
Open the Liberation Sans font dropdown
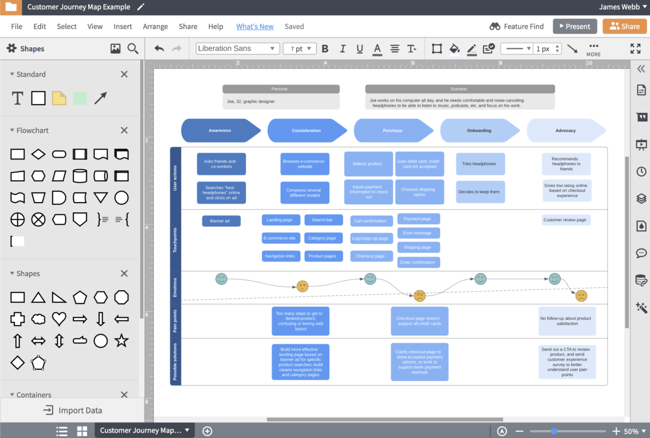click(x=235, y=48)
